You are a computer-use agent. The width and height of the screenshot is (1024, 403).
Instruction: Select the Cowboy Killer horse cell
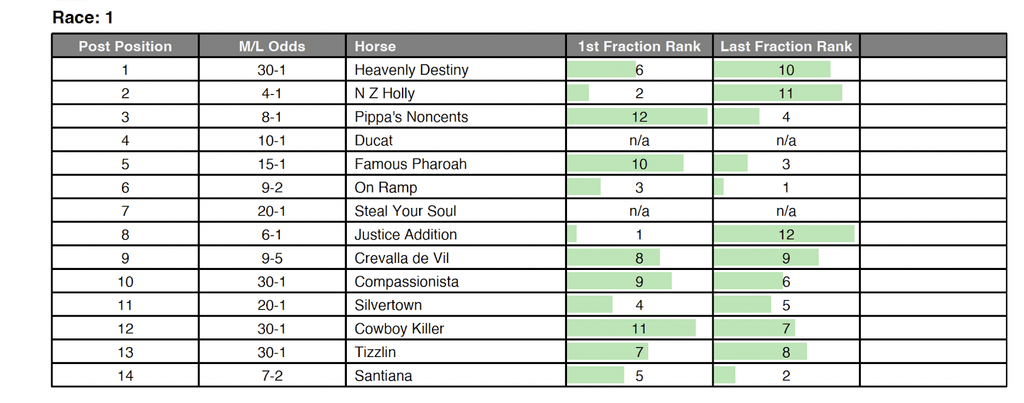tap(399, 329)
